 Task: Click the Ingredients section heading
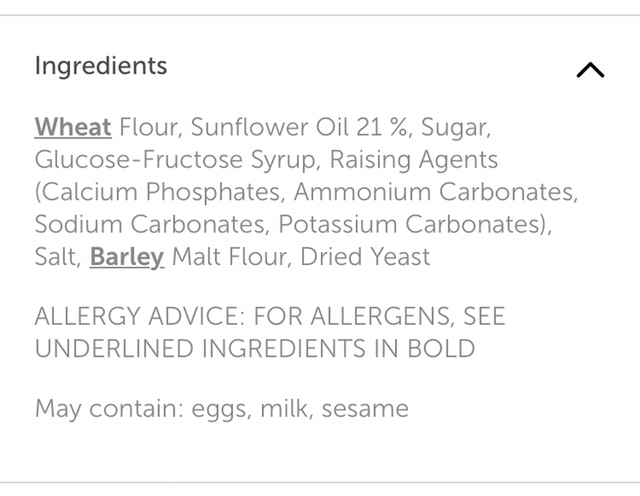(100, 66)
